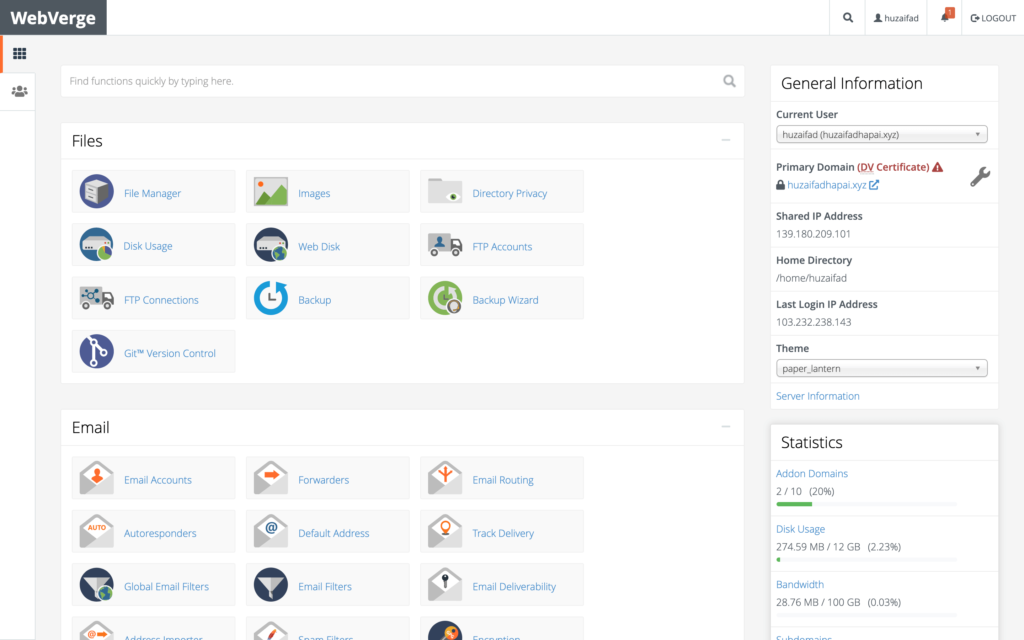Collapse the Email section
1024x640 pixels.
click(x=726, y=427)
